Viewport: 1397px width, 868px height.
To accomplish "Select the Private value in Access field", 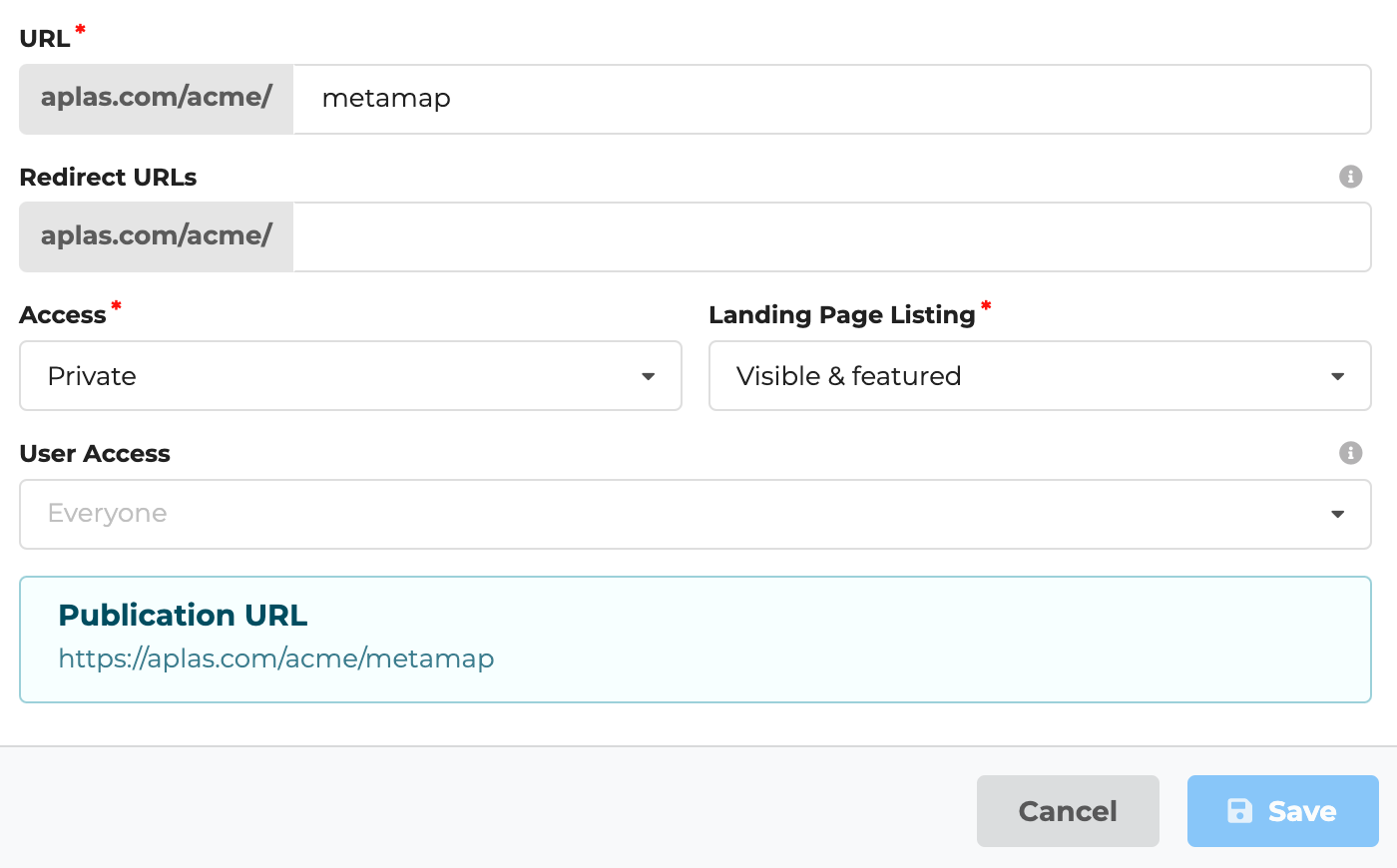I will click(91, 376).
